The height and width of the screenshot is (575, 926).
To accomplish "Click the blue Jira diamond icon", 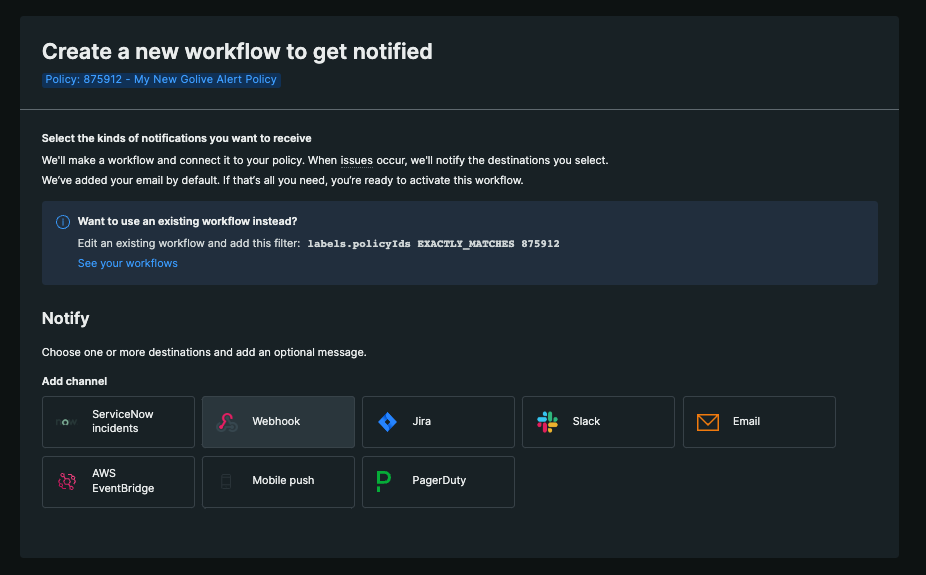I will (387, 422).
